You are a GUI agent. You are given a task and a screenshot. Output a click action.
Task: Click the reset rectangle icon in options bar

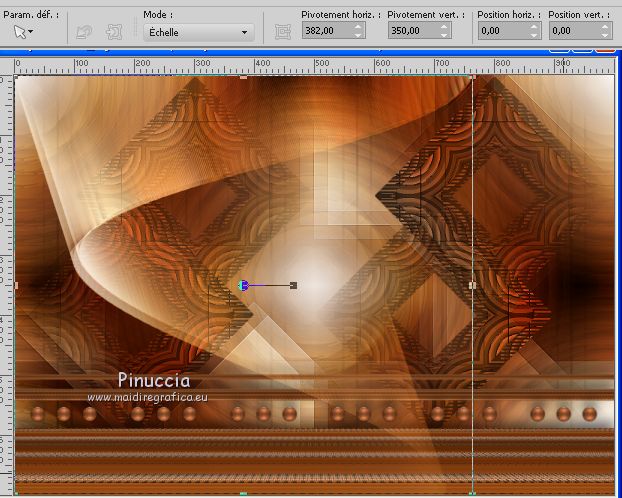point(84,32)
